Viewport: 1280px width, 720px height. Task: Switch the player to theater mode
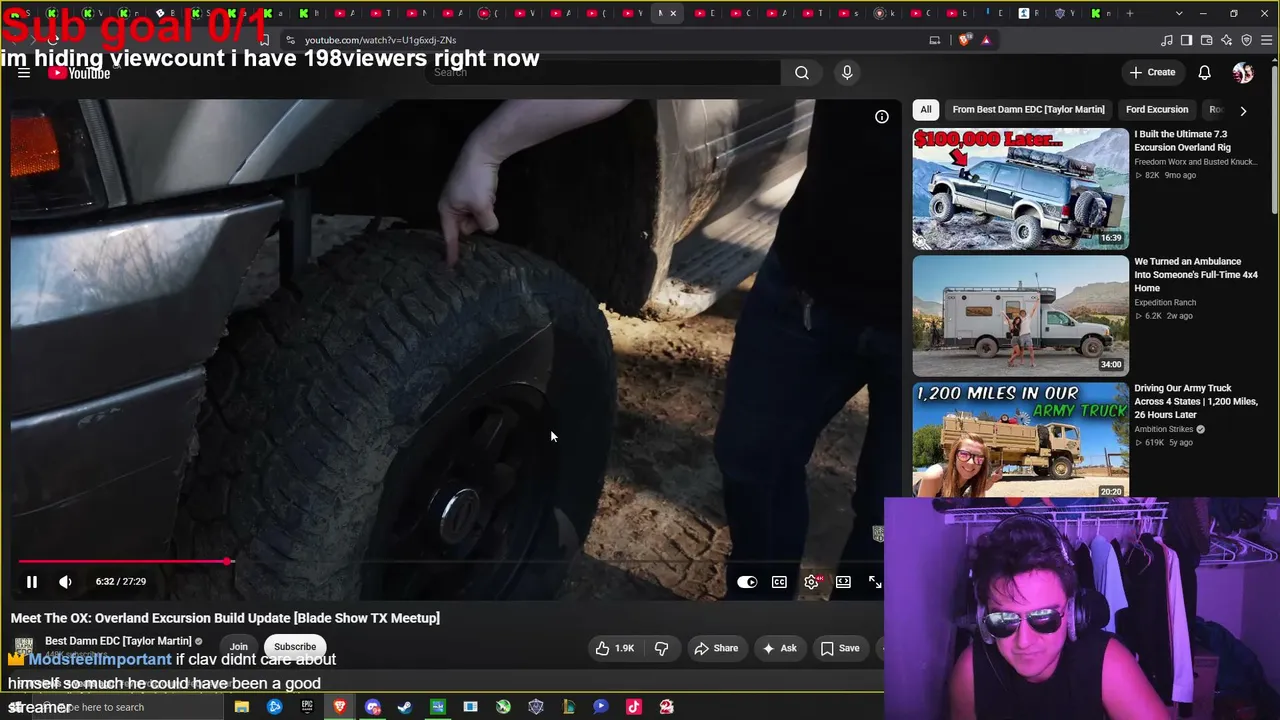[843, 582]
